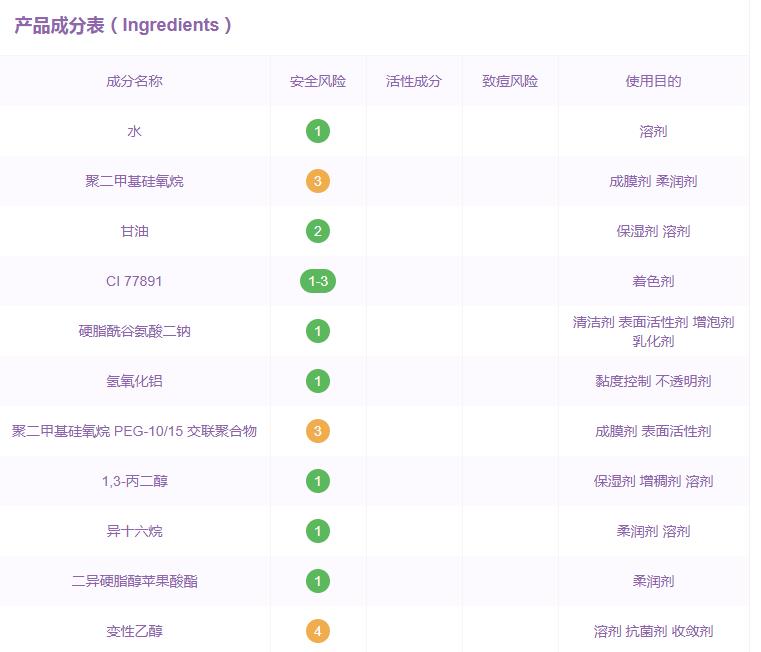The image size is (761, 652).
Task: Click the safety badge for 二异硬脂醇苹果酸酯
Action: [x=317, y=581]
